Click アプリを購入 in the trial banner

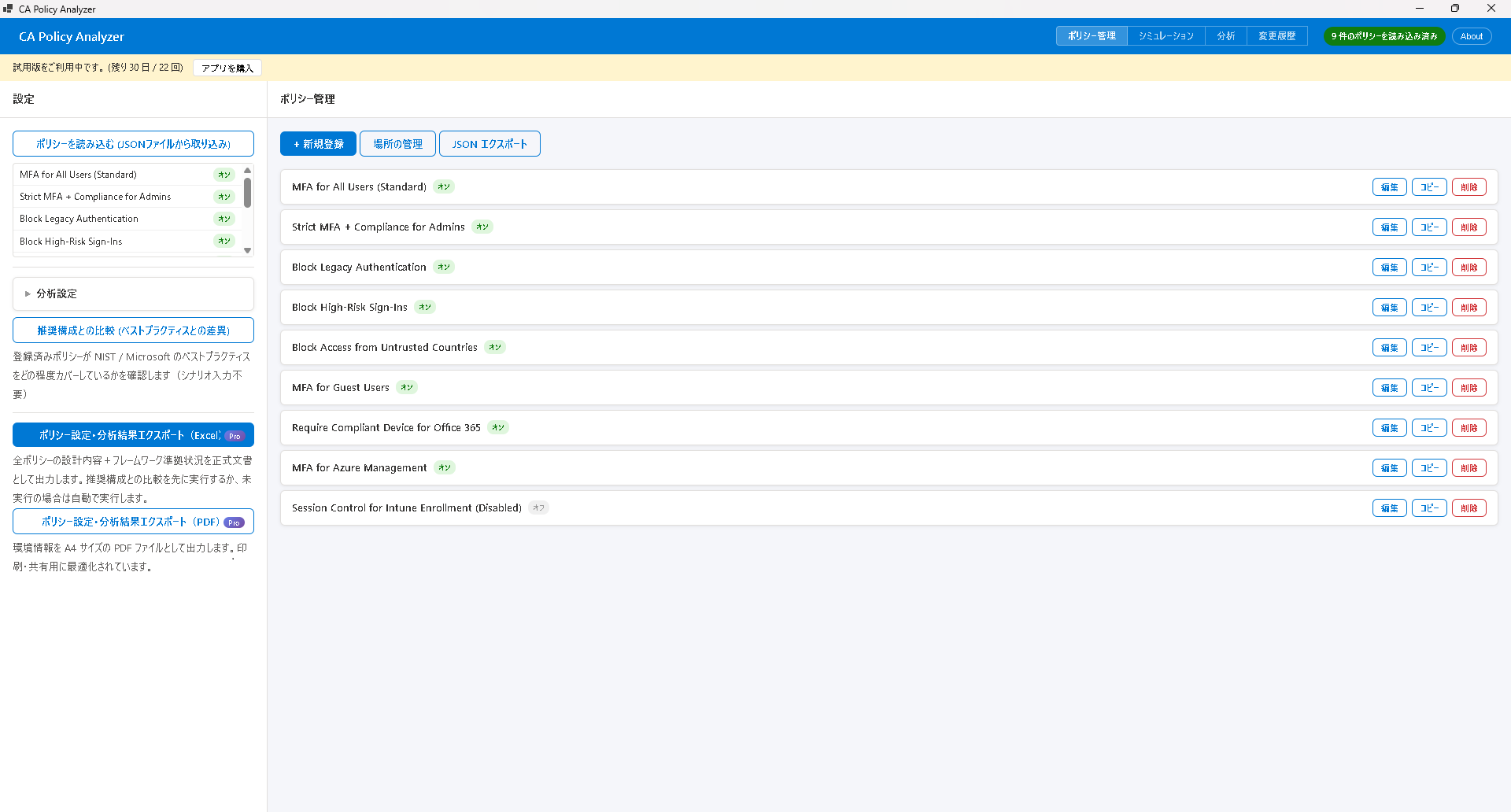pyautogui.click(x=227, y=68)
